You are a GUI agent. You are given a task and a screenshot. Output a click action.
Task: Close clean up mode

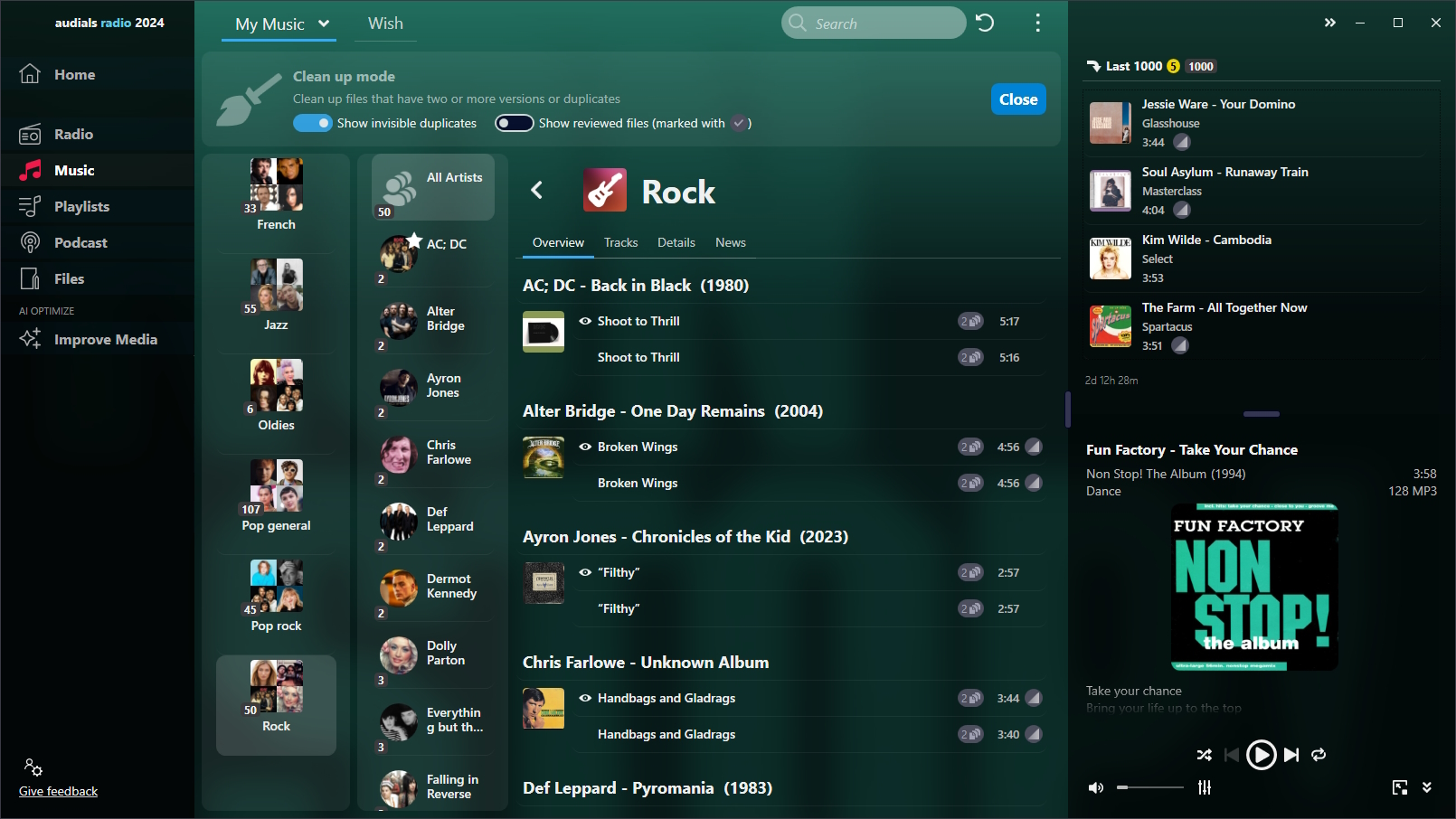(x=1018, y=99)
